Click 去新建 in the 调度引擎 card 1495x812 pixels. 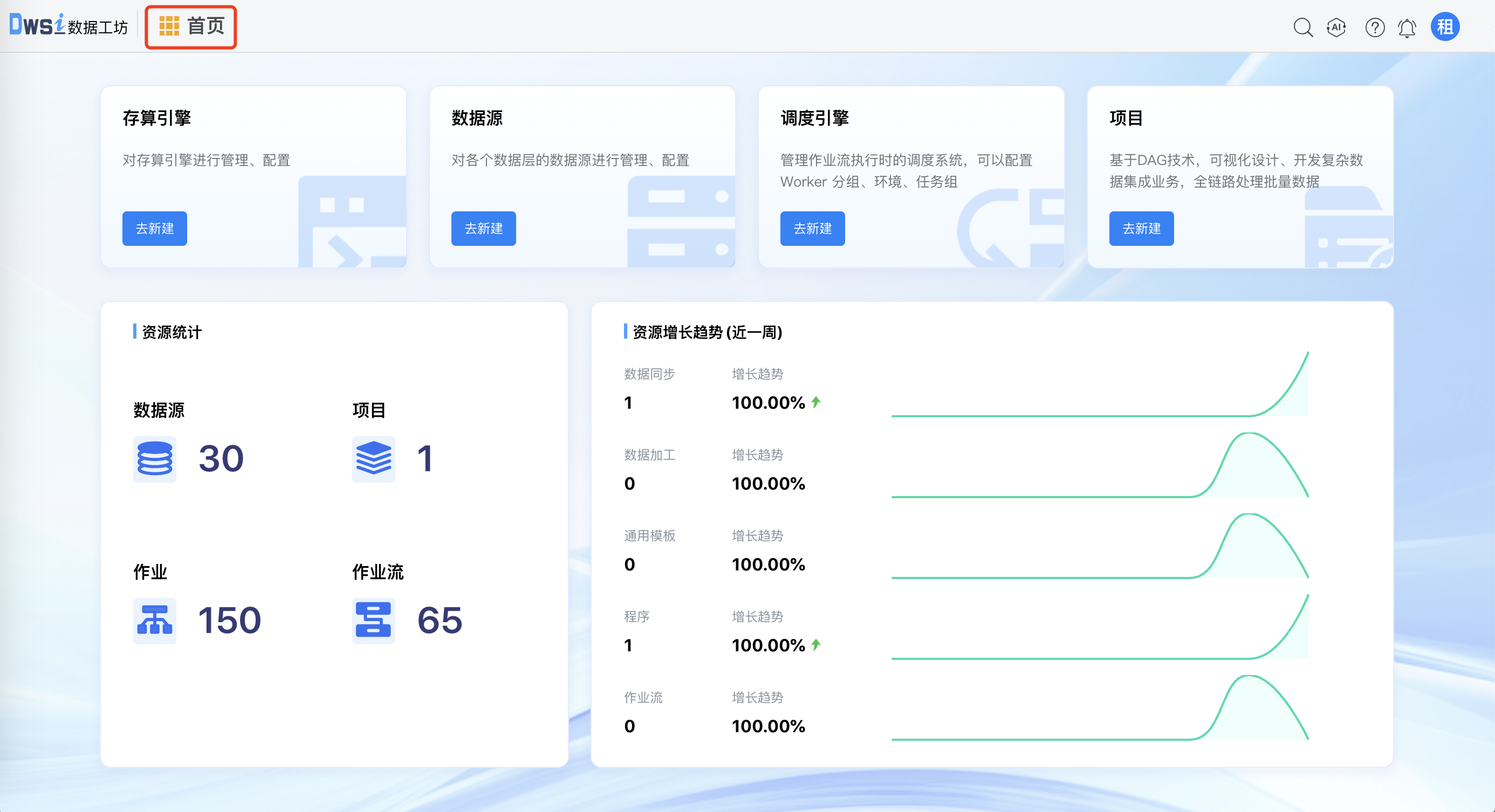(x=813, y=229)
